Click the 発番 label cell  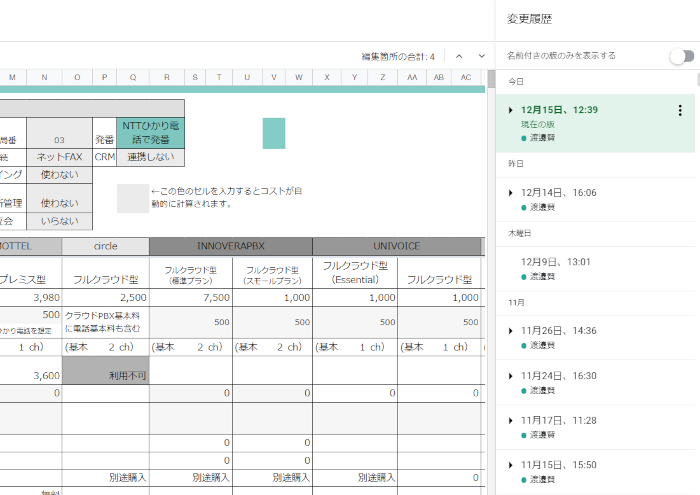tap(104, 133)
